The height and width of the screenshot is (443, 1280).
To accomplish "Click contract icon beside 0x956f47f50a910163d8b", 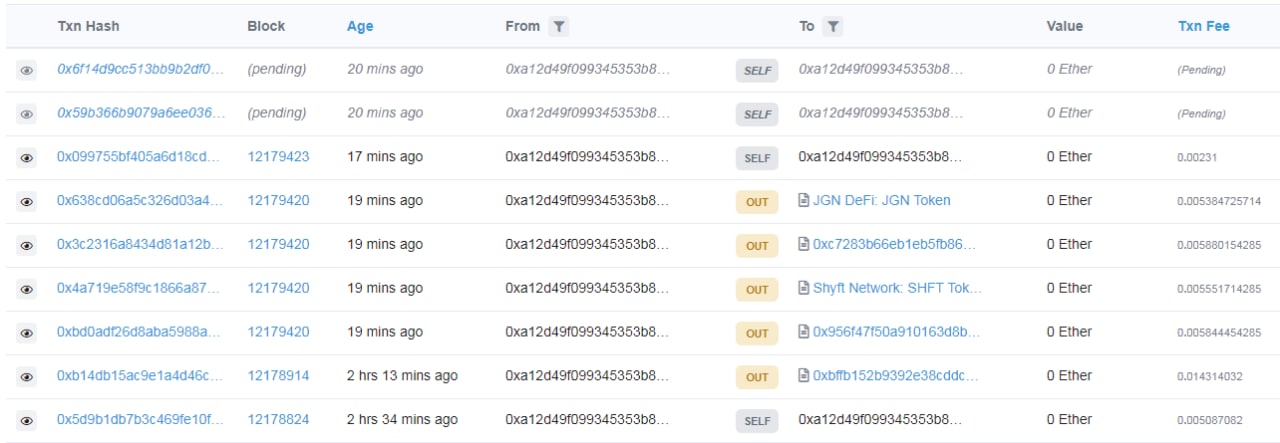I will (804, 332).
